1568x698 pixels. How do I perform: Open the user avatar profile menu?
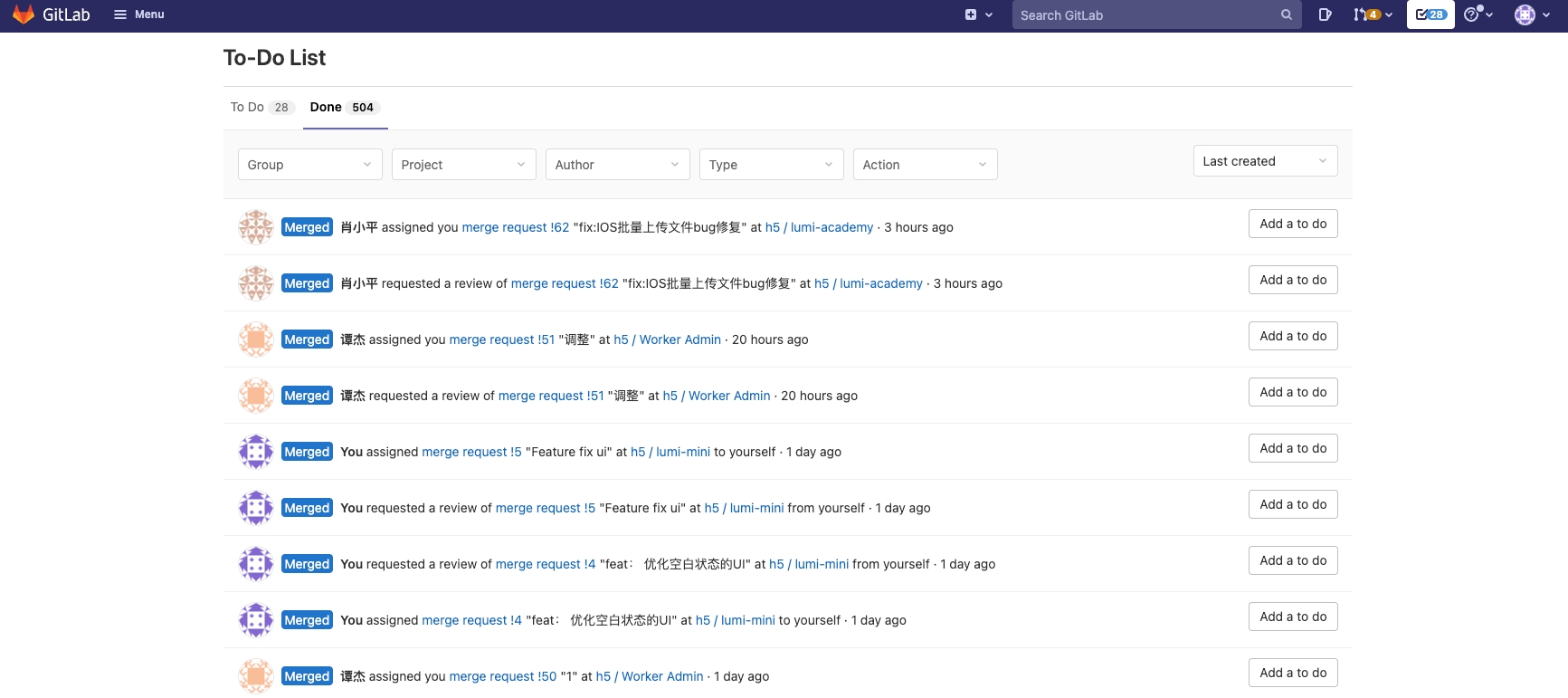pyautogui.click(x=1532, y=14)
